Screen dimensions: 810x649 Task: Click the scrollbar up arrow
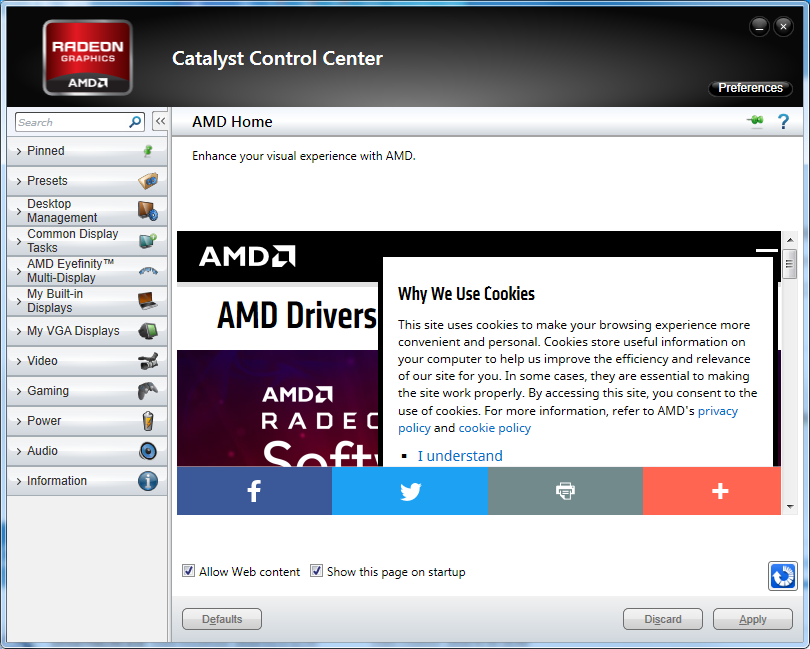(x=790, y=240)
